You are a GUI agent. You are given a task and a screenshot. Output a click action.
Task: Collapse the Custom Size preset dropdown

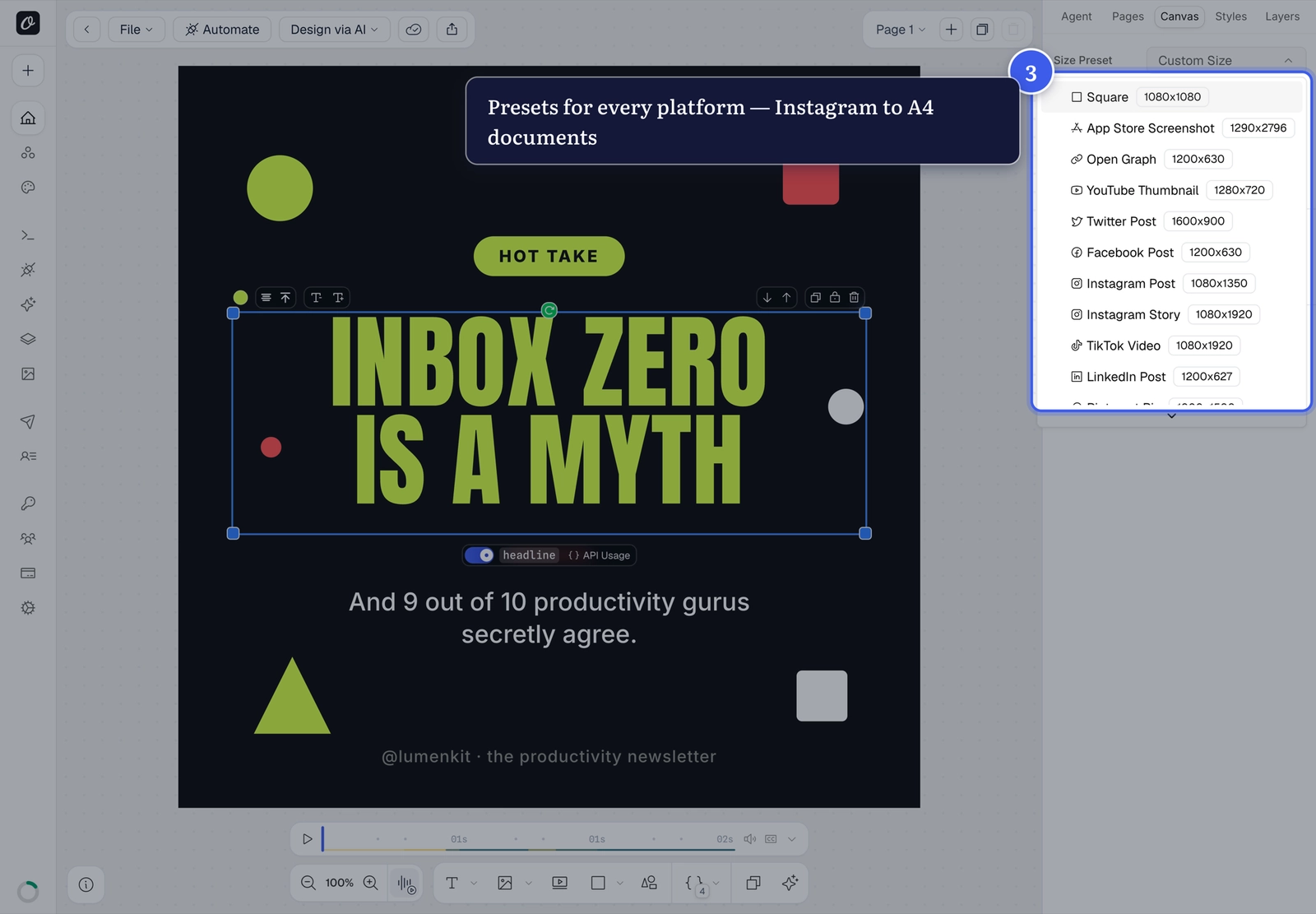(1226, 60)
